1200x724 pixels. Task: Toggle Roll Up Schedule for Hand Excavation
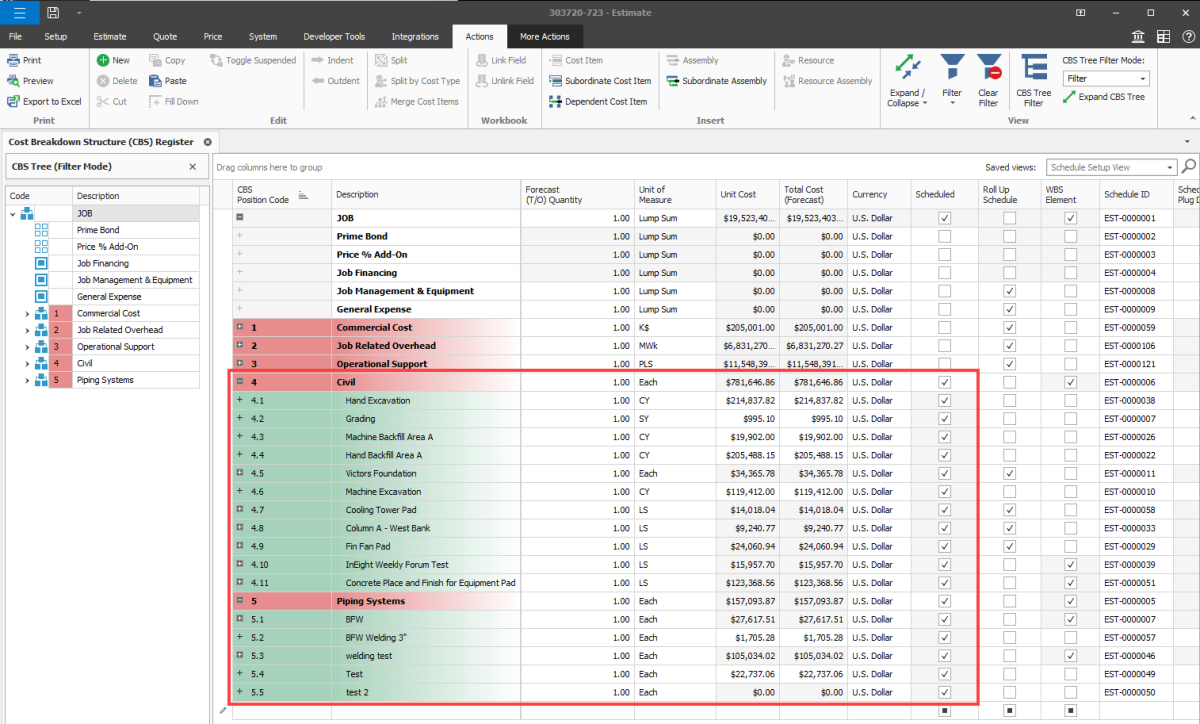[x=1009, y=401]
